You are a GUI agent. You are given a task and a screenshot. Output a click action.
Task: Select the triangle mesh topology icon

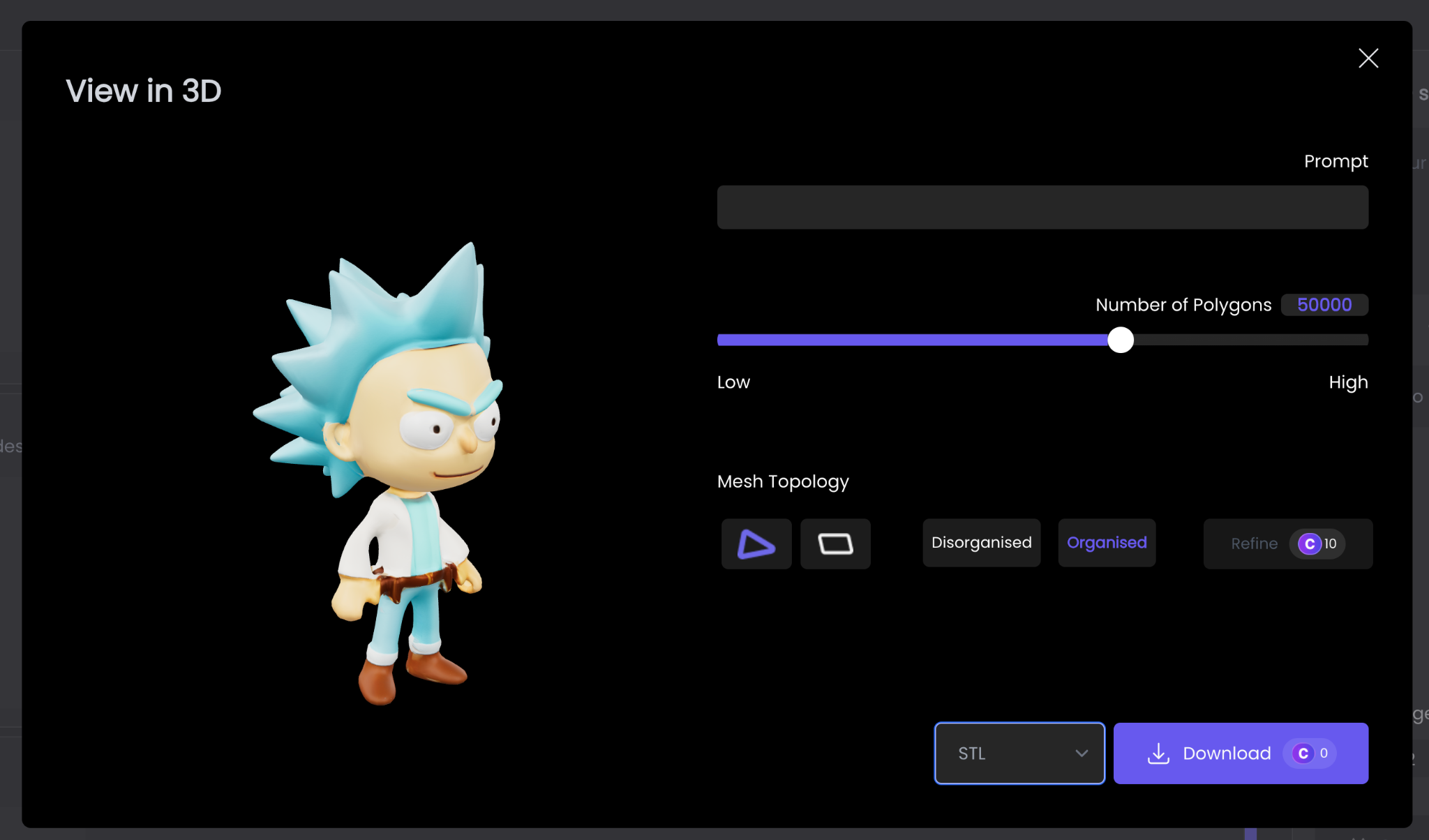click(756, 543)
